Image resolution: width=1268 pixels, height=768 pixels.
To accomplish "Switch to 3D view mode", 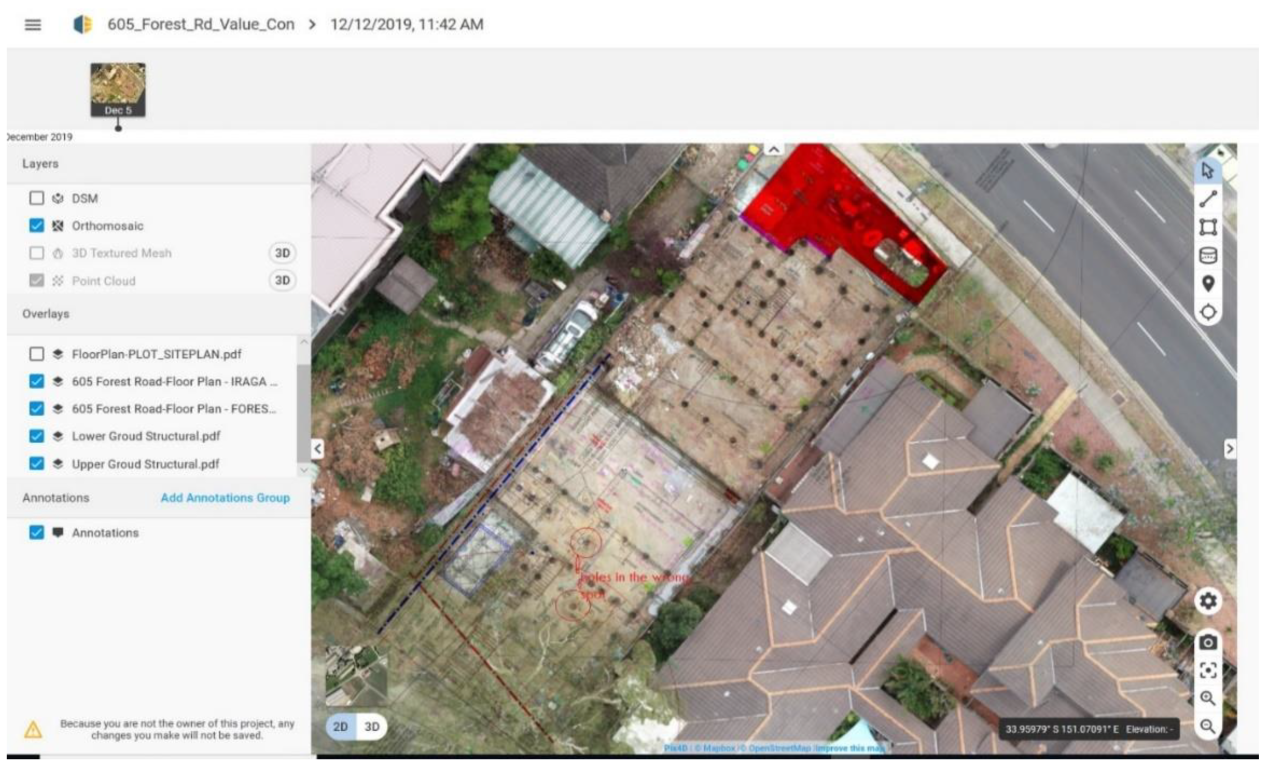I will pos(371,727).
